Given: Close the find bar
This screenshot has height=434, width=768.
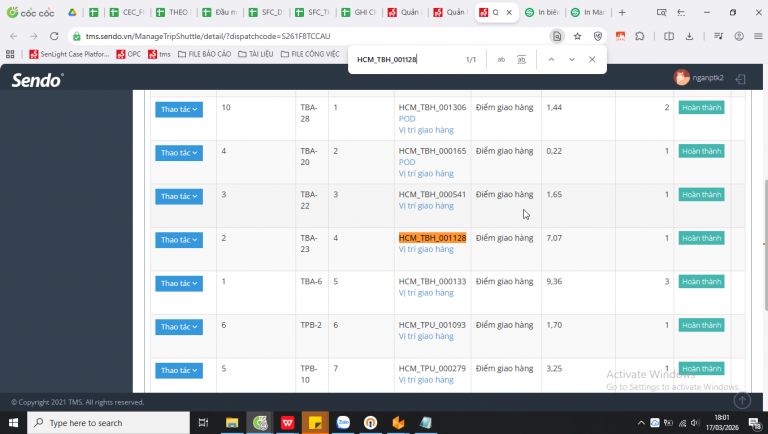Looking at the screenshot, I should (x=592, y=59).
